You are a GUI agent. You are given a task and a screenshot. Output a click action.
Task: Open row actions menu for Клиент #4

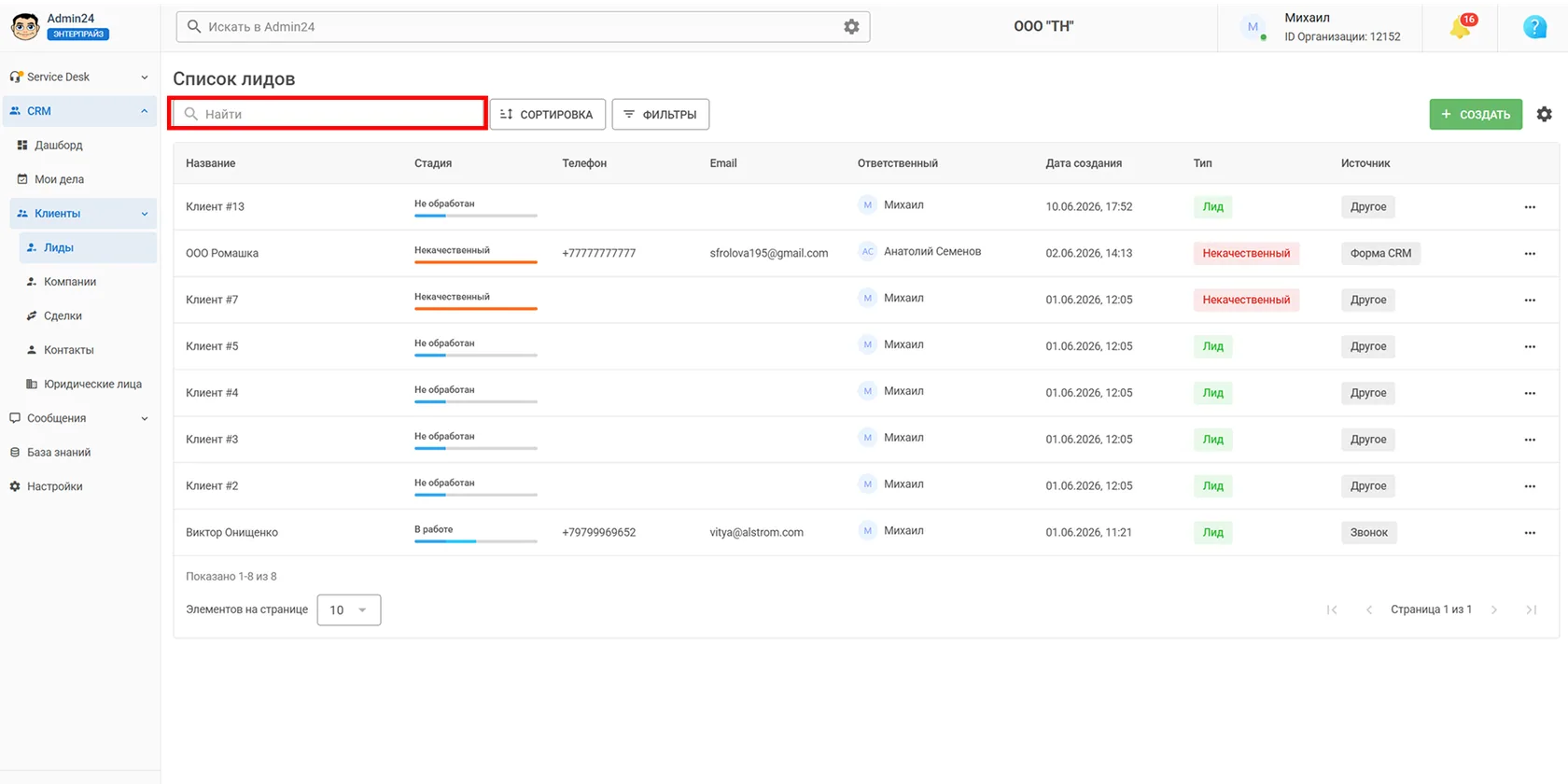point(1530,394)
